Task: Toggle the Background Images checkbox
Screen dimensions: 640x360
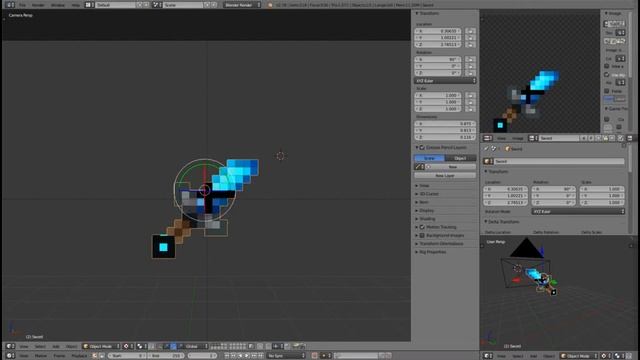Action: click(x=422, y=236)
